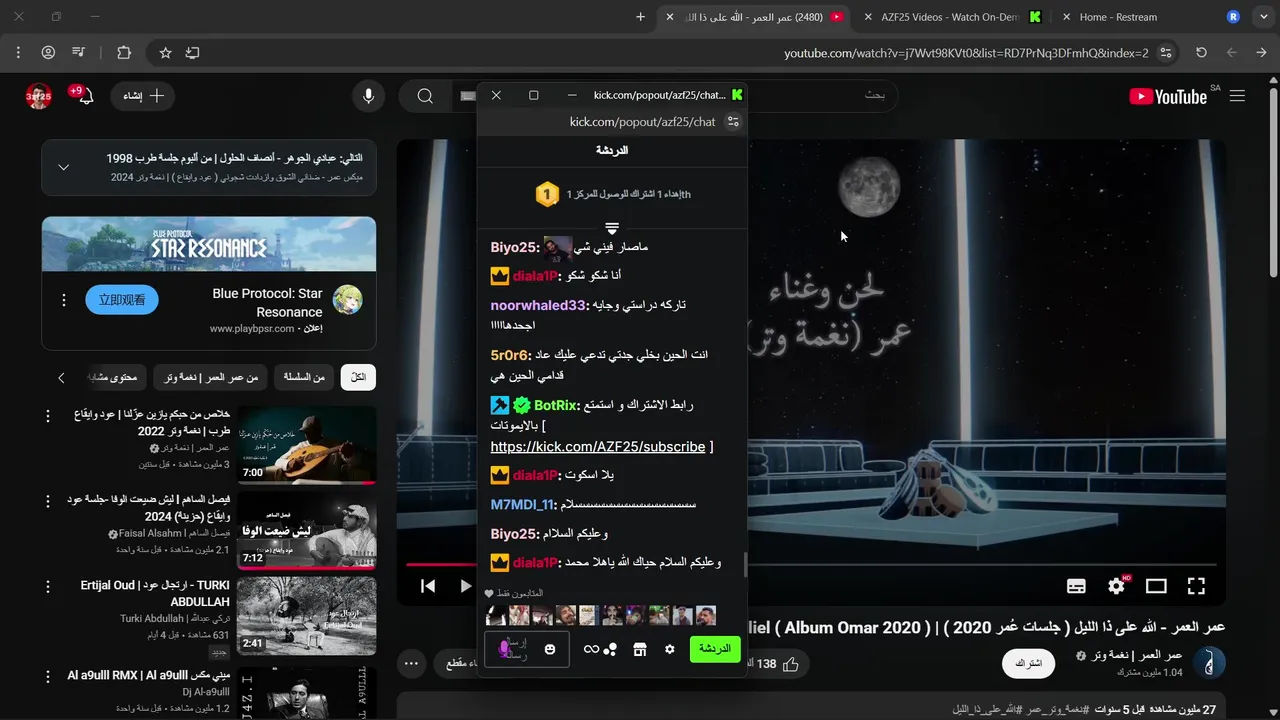Click the Kick chat scrollbar

744,564
